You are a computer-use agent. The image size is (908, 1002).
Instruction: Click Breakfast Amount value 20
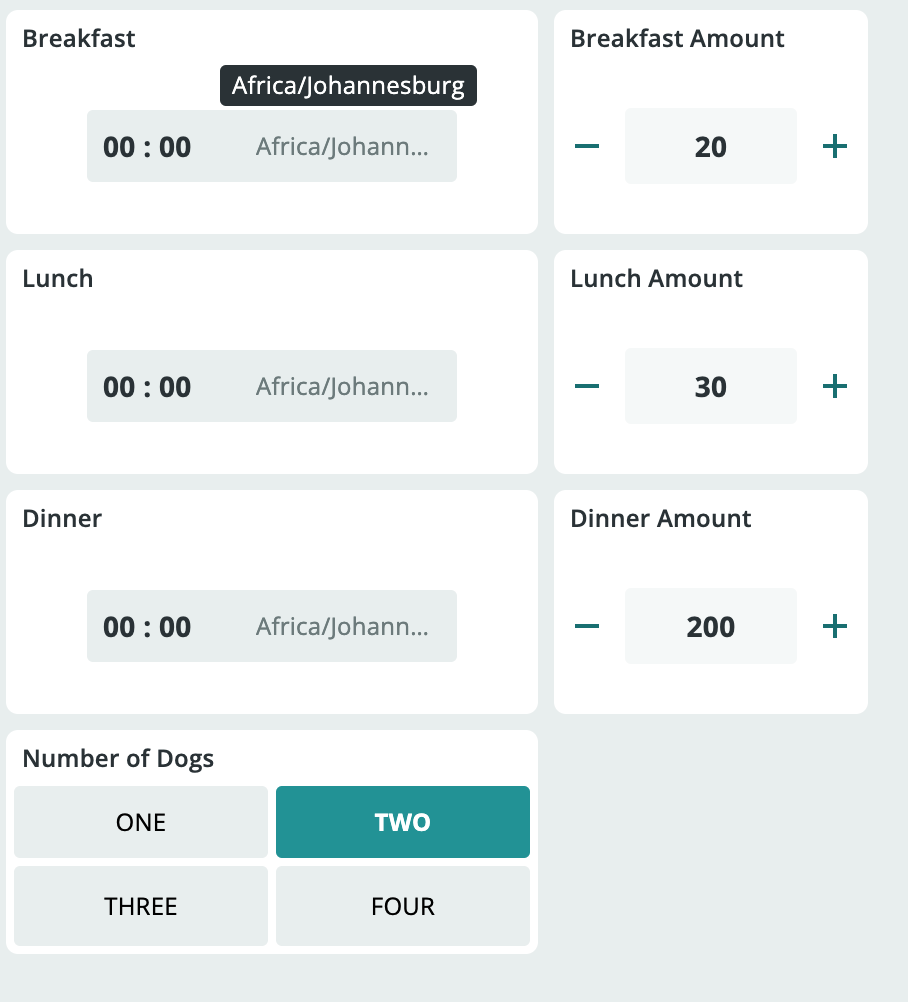[710, 147]
